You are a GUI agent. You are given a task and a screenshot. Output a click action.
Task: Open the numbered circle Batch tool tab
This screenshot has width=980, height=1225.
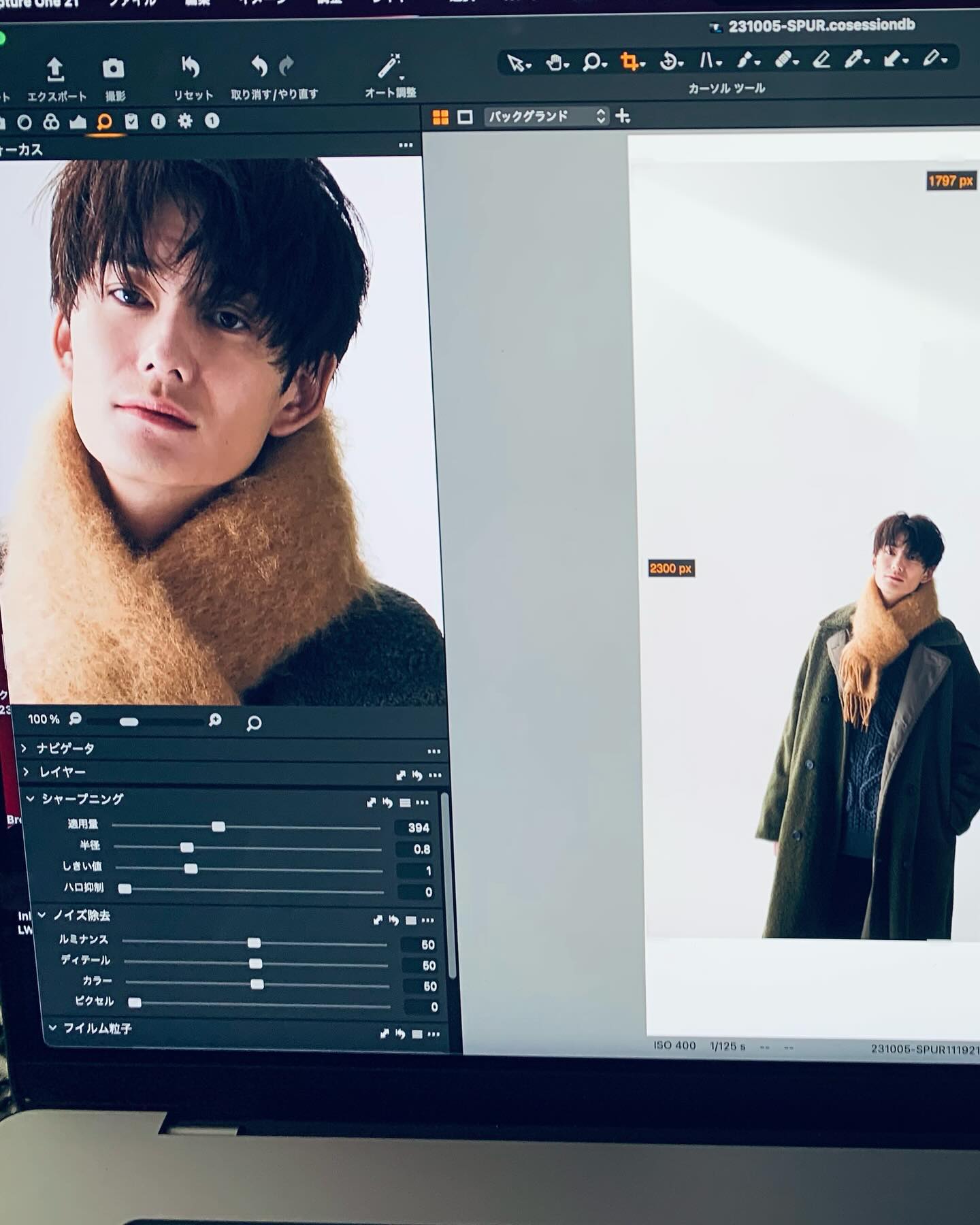click(212, 121)
